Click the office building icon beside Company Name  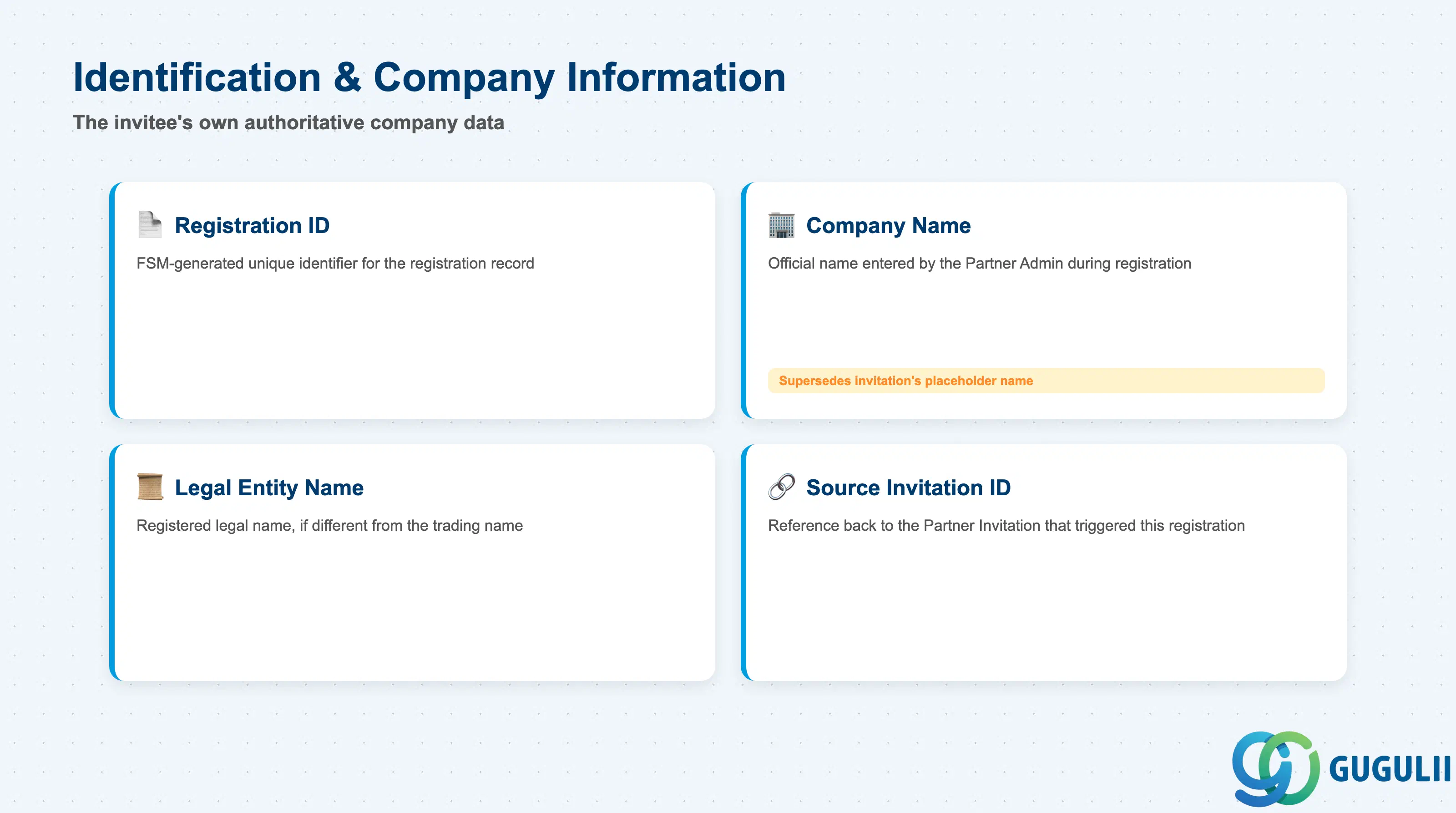pos(781,225)
